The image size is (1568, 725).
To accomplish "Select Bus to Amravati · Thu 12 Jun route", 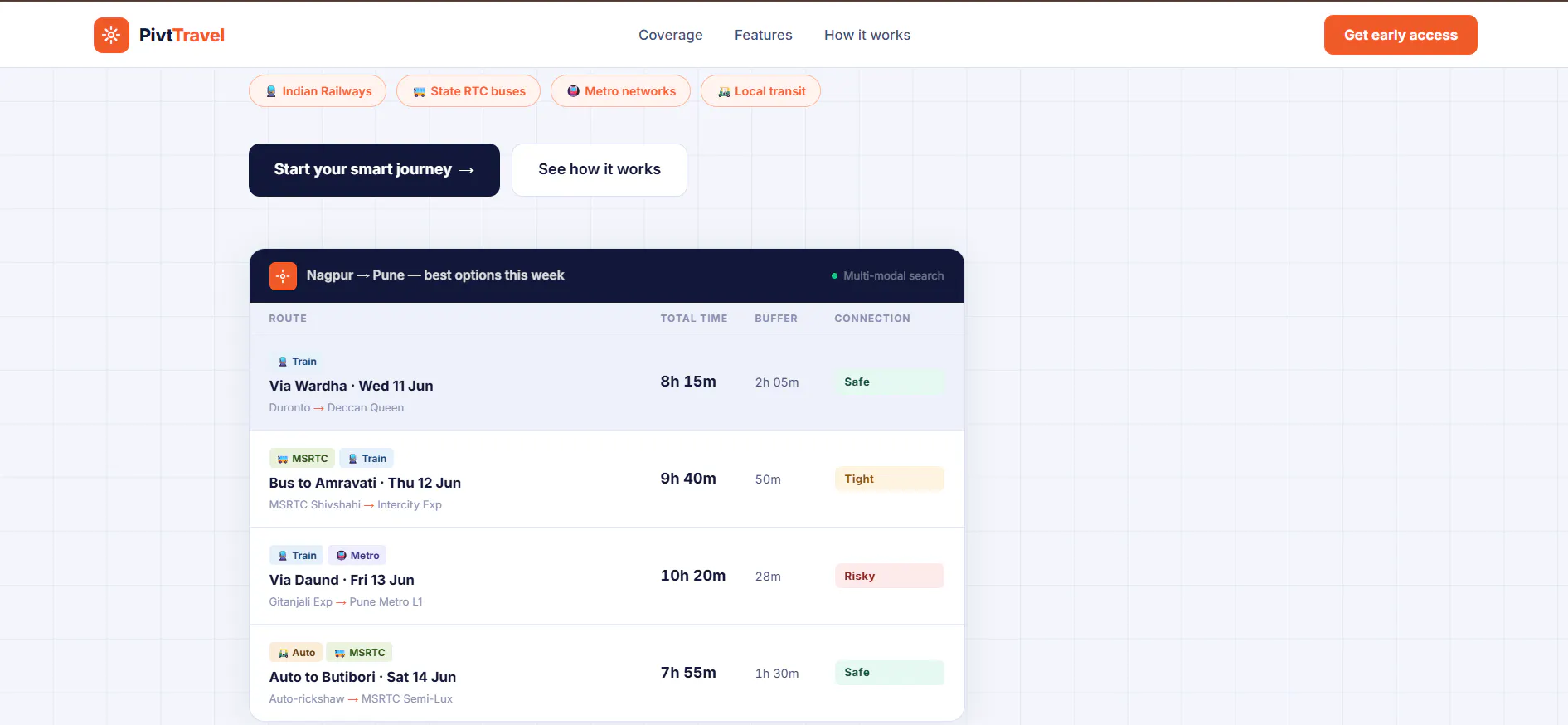I will tap(365, 483).
